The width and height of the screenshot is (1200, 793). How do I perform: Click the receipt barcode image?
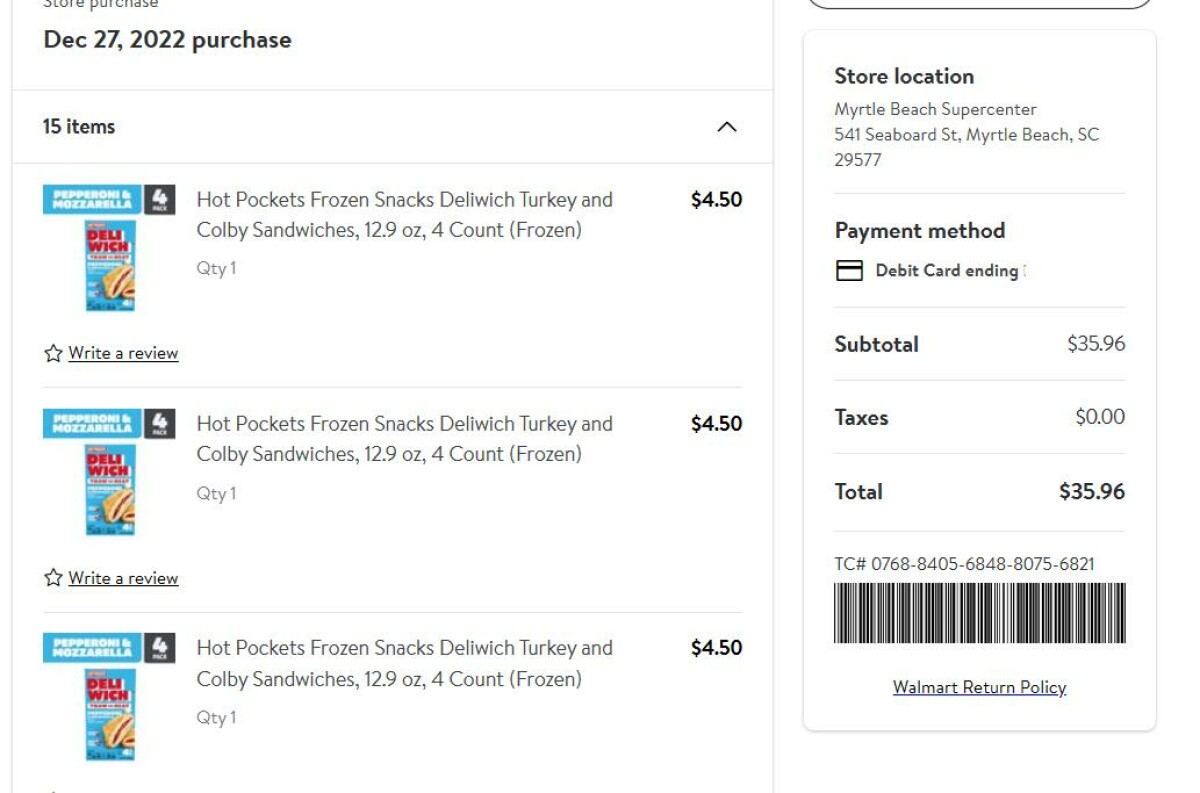tap(979, 613)
